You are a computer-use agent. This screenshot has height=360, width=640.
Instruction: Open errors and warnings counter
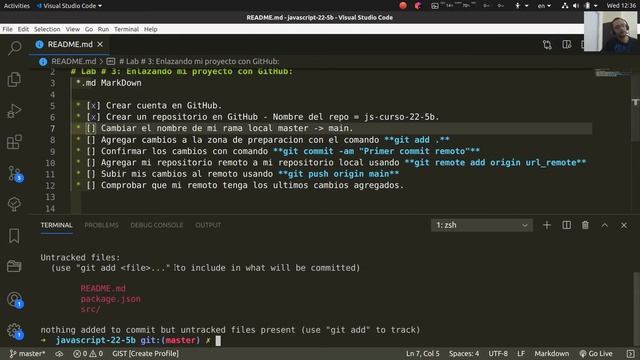click(88, 353)
